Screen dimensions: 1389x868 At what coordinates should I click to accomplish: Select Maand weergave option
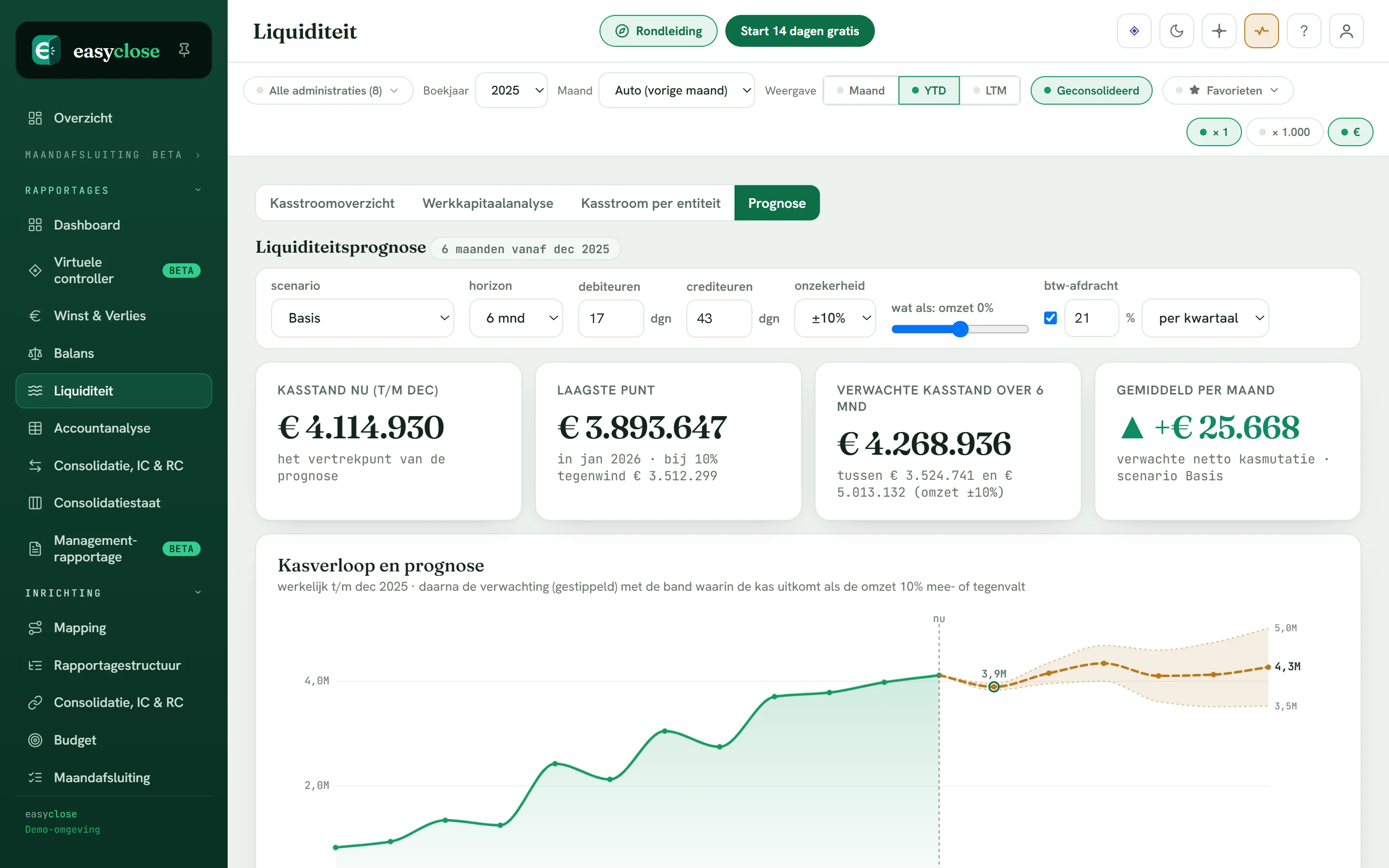[860, 91]
